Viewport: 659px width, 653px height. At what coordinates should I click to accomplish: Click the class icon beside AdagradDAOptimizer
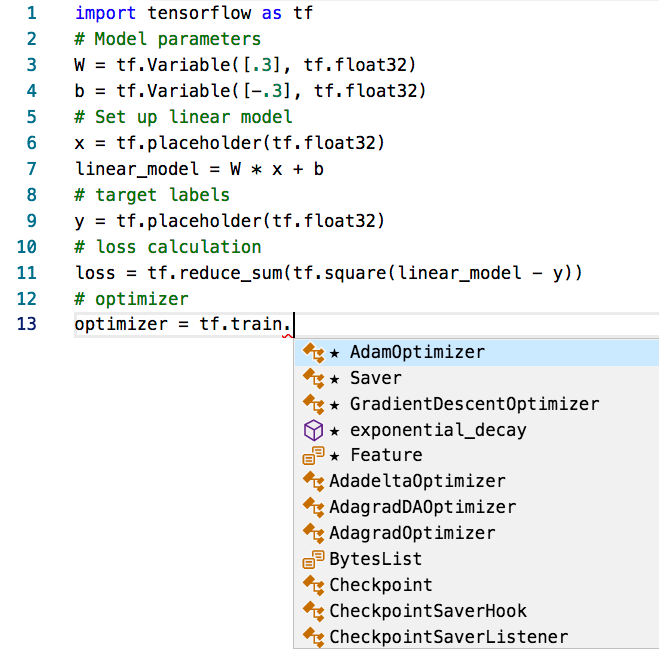[x=314, y=508]
